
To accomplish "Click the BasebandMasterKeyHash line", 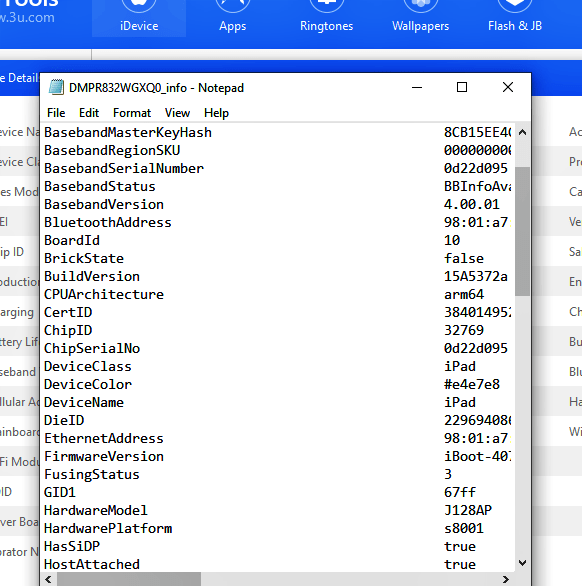I will coord(277,132).
